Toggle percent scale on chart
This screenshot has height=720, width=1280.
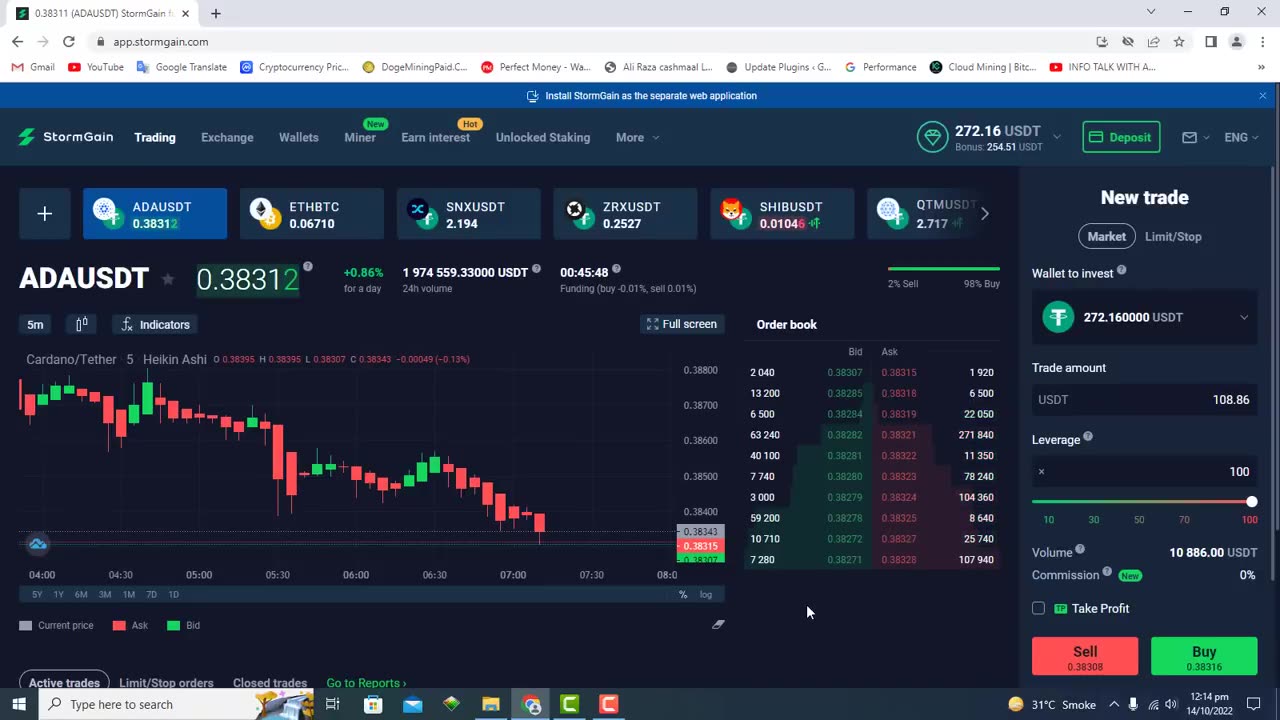(x=683, y=594)
